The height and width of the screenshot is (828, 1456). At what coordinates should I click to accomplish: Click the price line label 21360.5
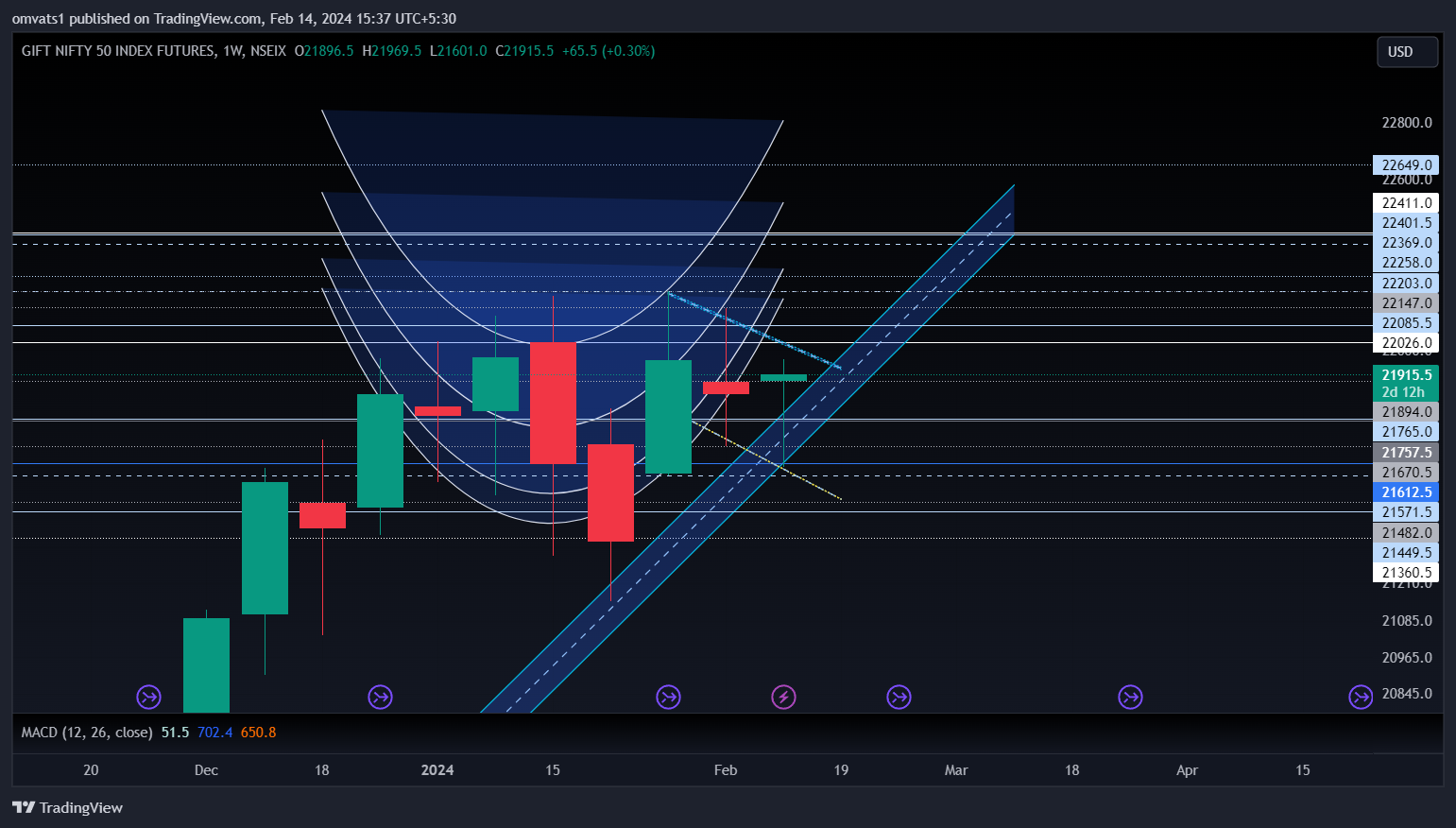[x=1405, y=573]
